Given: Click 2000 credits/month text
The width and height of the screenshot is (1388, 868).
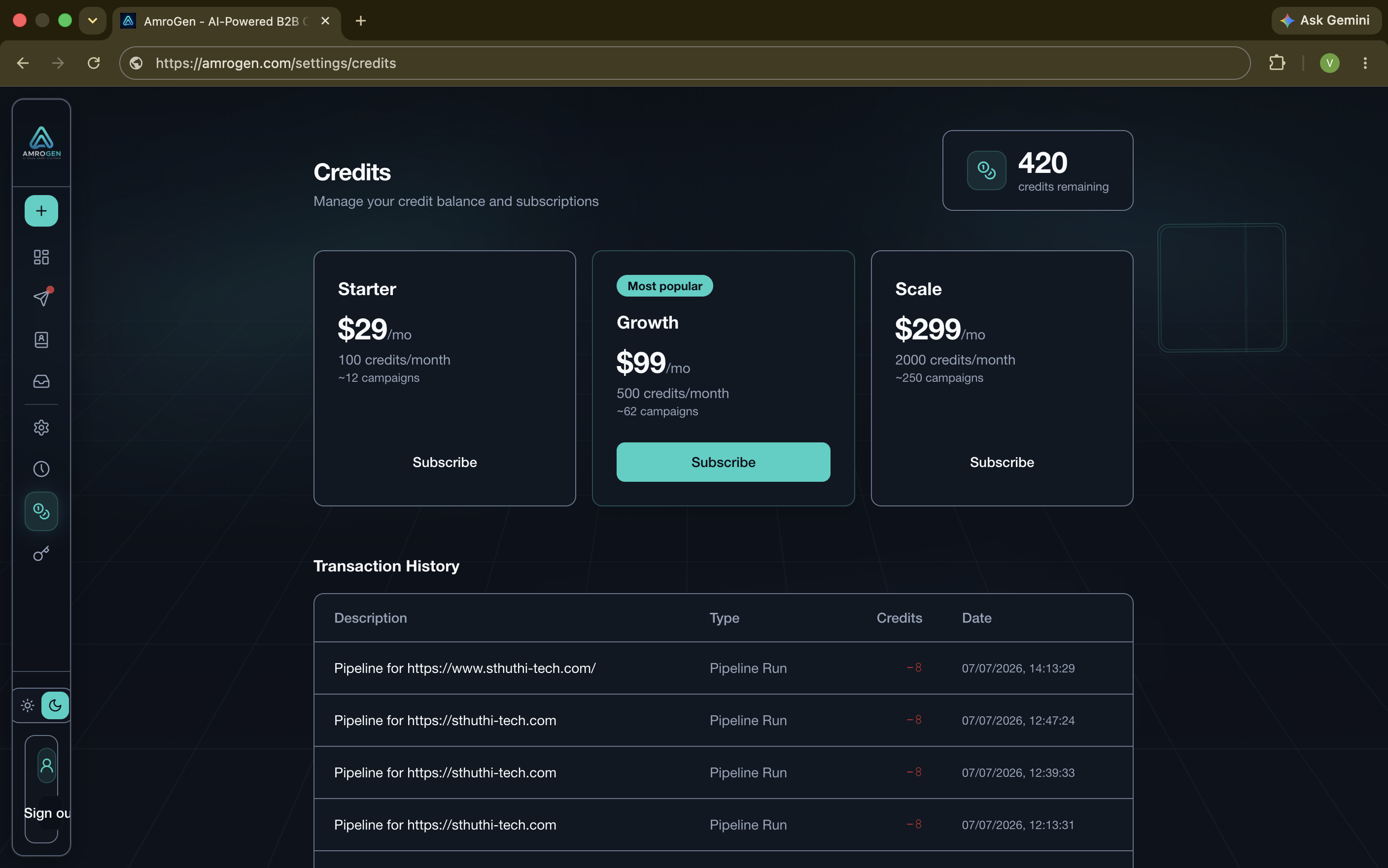Looking at the screenshot, I should [x=954, y=360].
